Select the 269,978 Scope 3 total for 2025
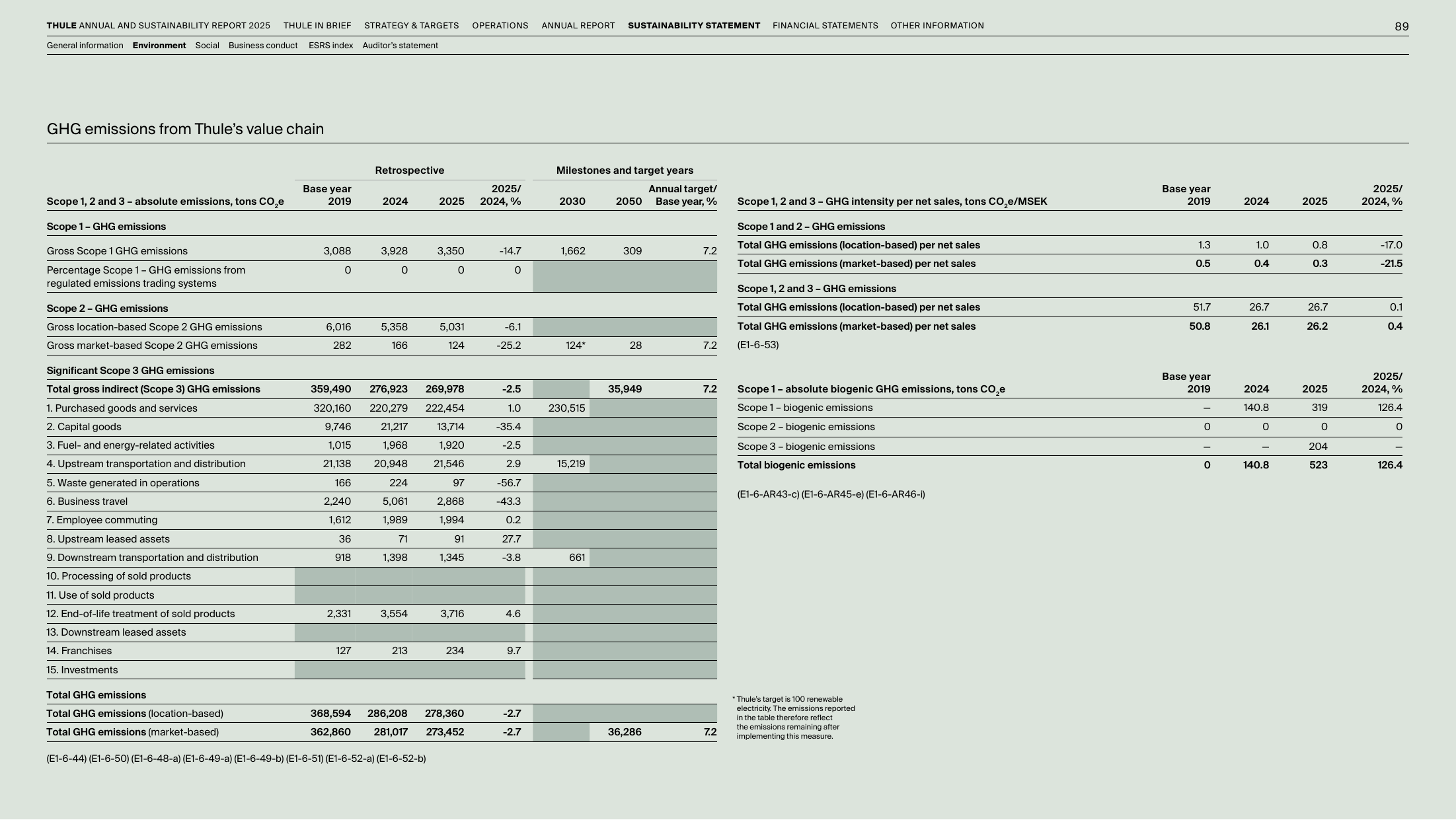The height and width of the screenshot is (820, 1456). tap(445, 389)
